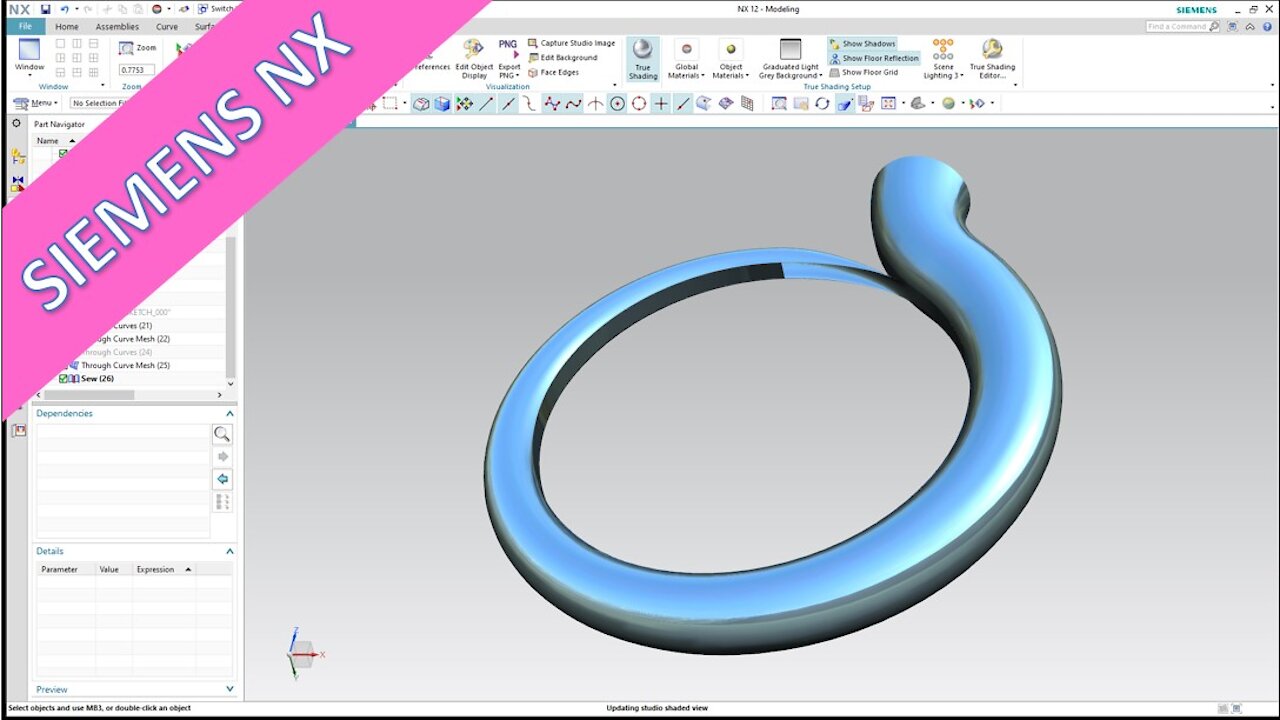This screenshot has width=1280, height=720.
Task: Click the solid body selection icon
Action: point(442,103)
